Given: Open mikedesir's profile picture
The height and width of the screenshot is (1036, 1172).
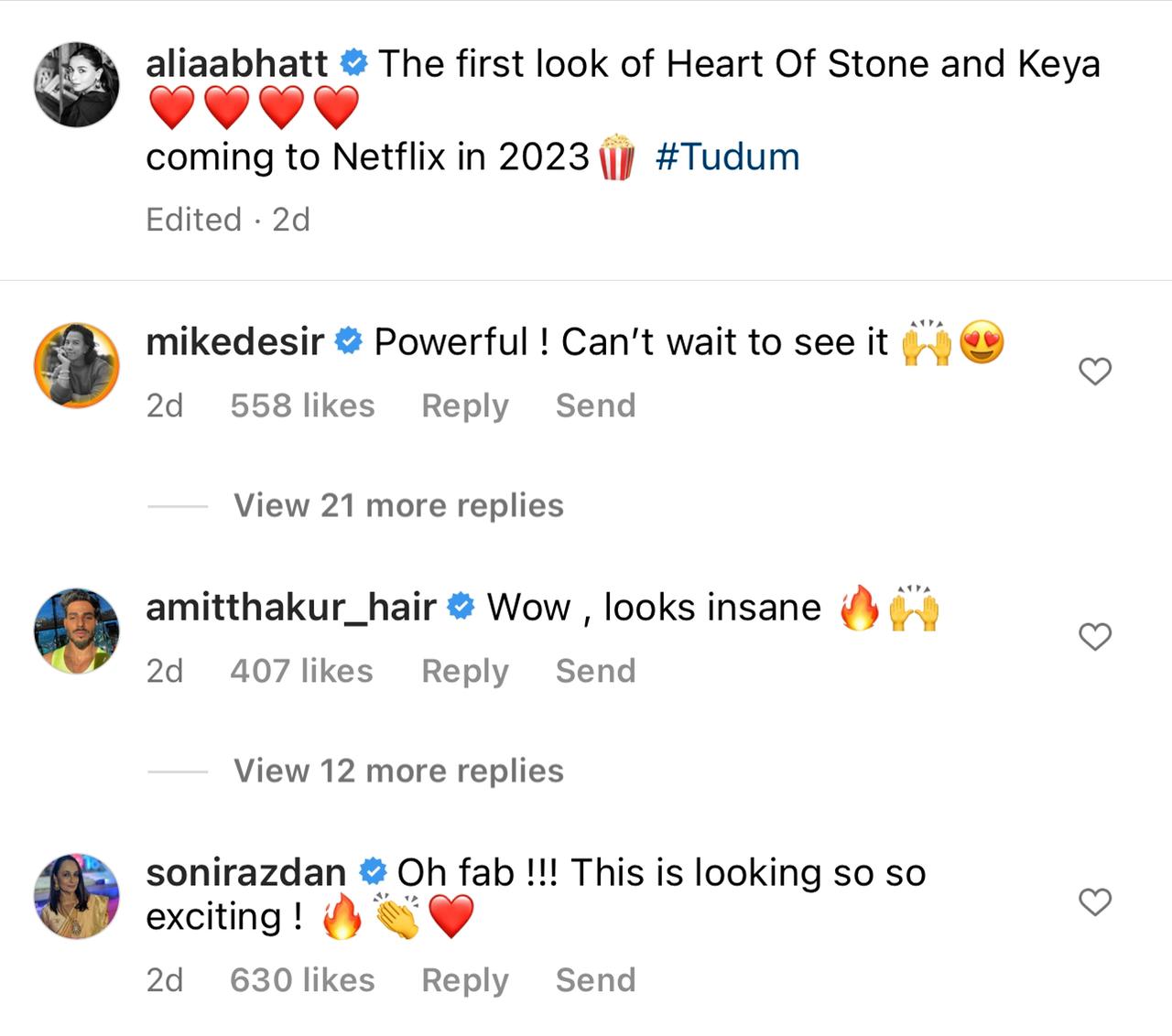Looking at the screenshot, I should (77, 363).
